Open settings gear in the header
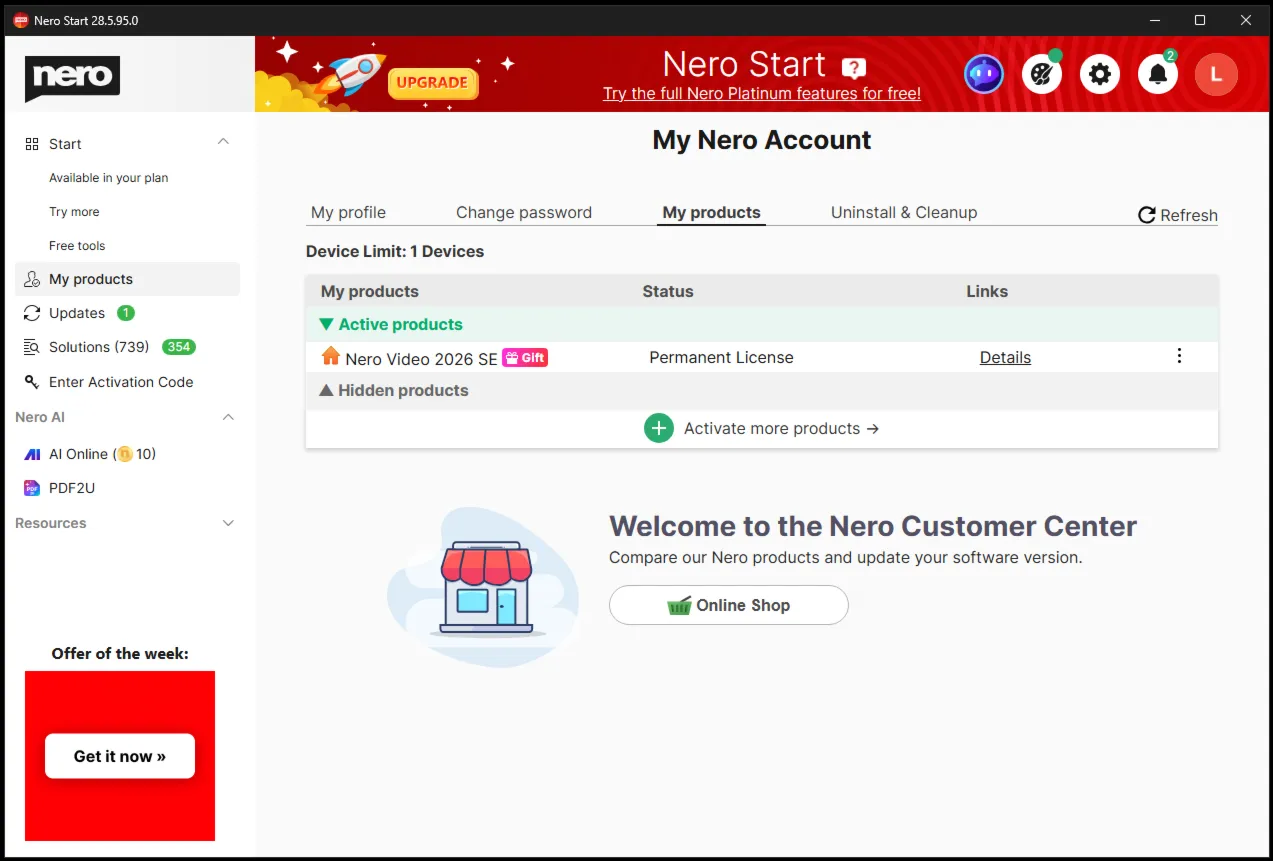This screenshot has width=1273, height=861. (1100, 74)
